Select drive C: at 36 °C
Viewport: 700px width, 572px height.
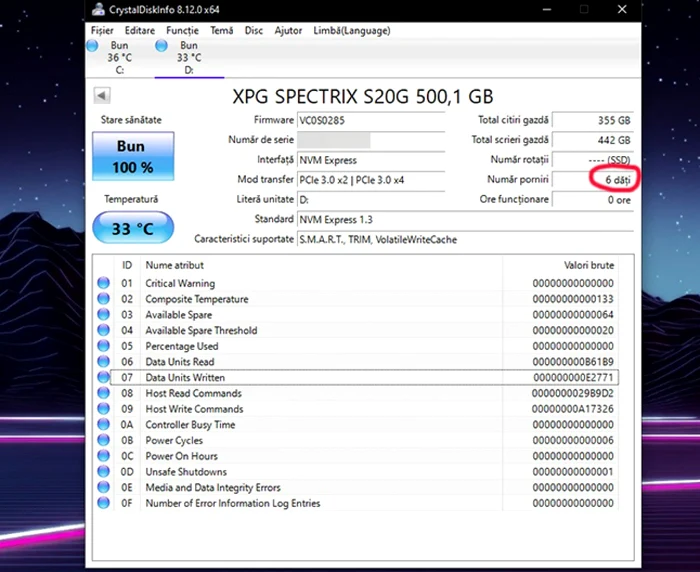(120, 58)
